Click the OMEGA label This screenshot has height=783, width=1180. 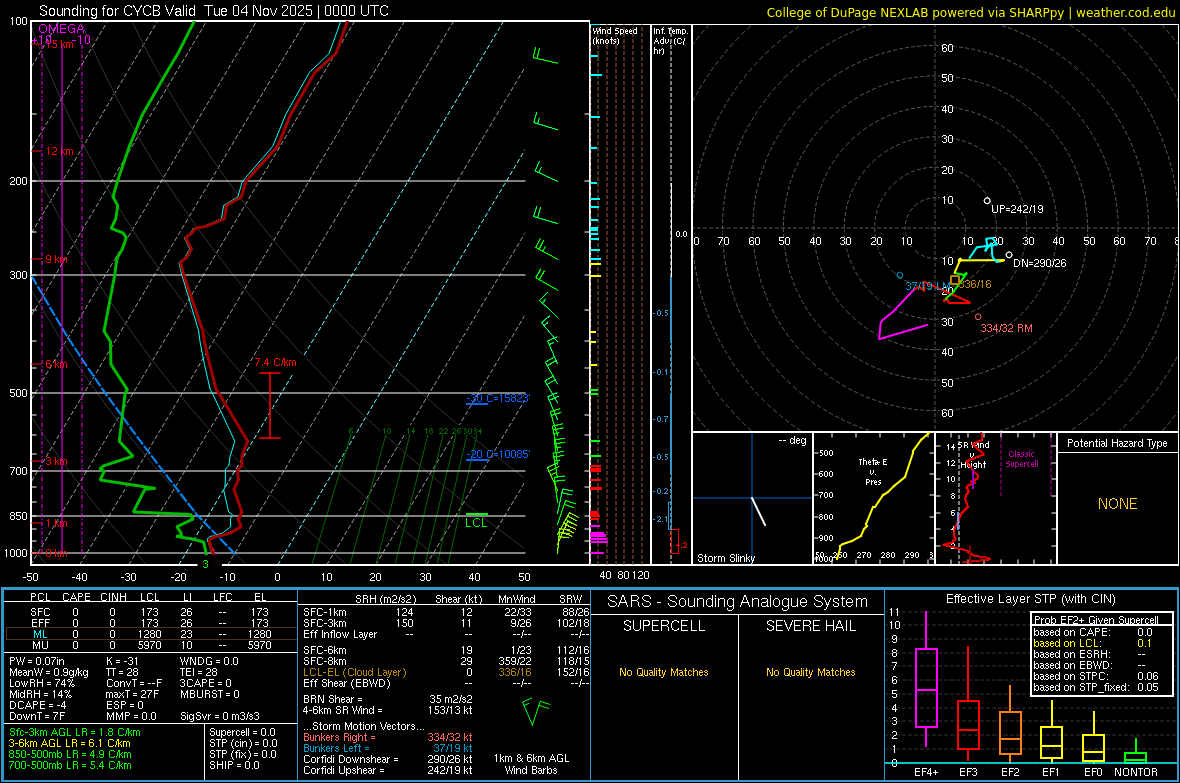point(62,29)
